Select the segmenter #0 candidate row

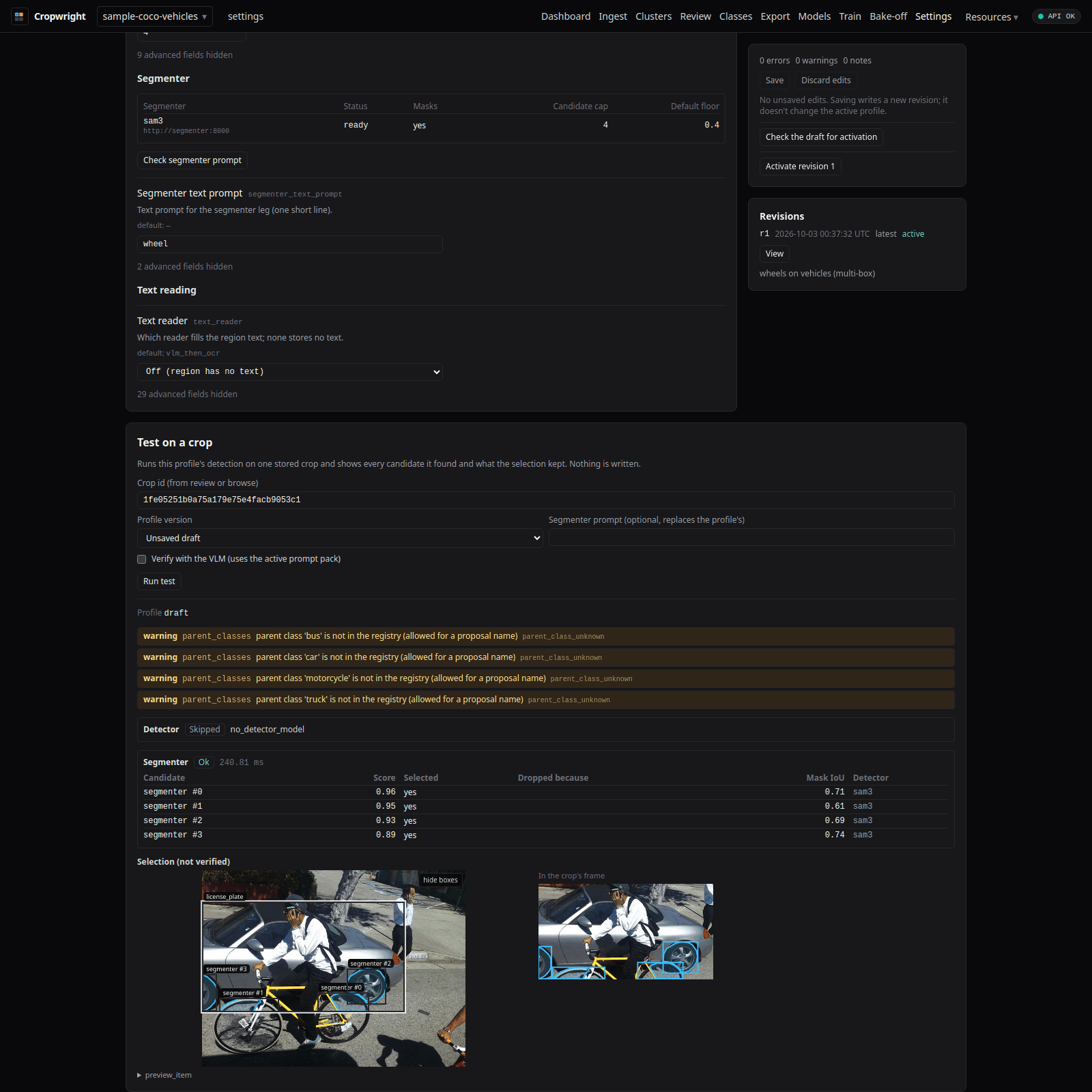pos(545,792)
